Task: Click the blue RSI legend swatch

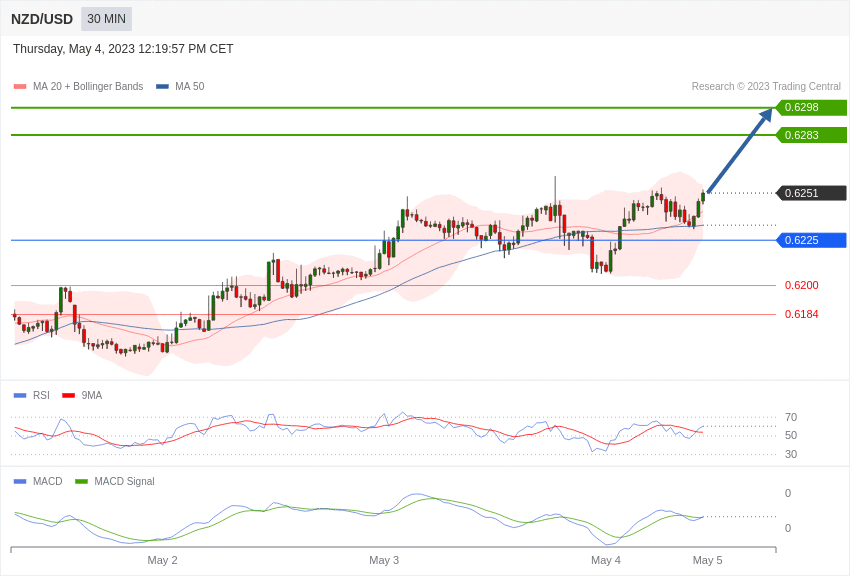Action: [x=20, y=396]
